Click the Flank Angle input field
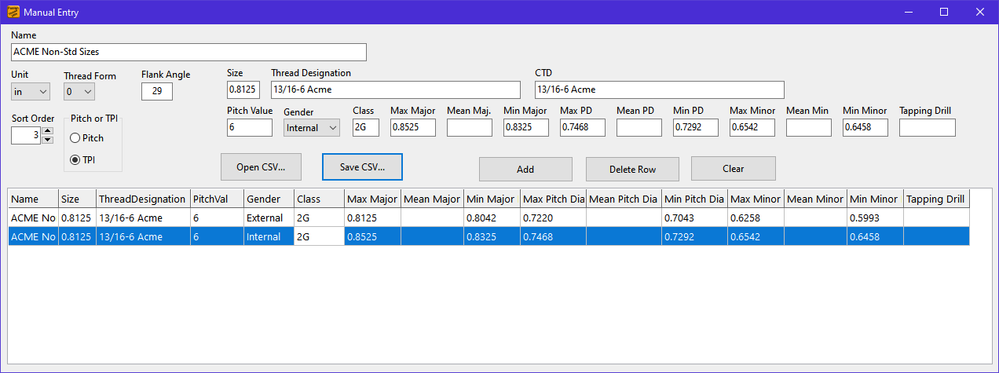The image size is (999, 373). tap(157, 92)
